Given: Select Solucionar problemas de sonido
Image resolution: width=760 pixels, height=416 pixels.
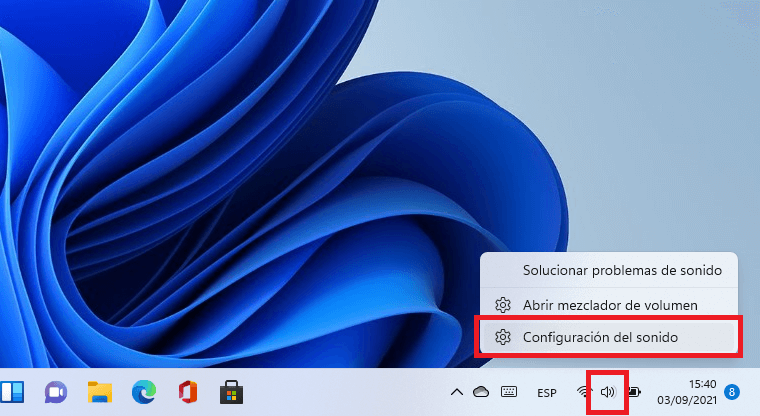Looking at the screenshot, I should click(x=609, y=270).
